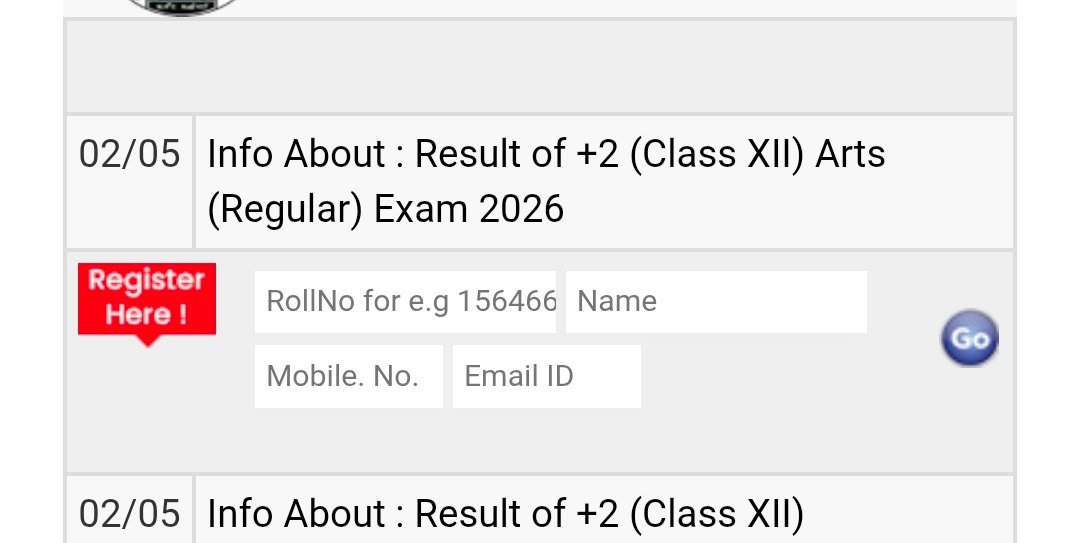Click the blue round Go button
The width and height of the screenshot is (1080, 543).
click(x=970, y=338)
